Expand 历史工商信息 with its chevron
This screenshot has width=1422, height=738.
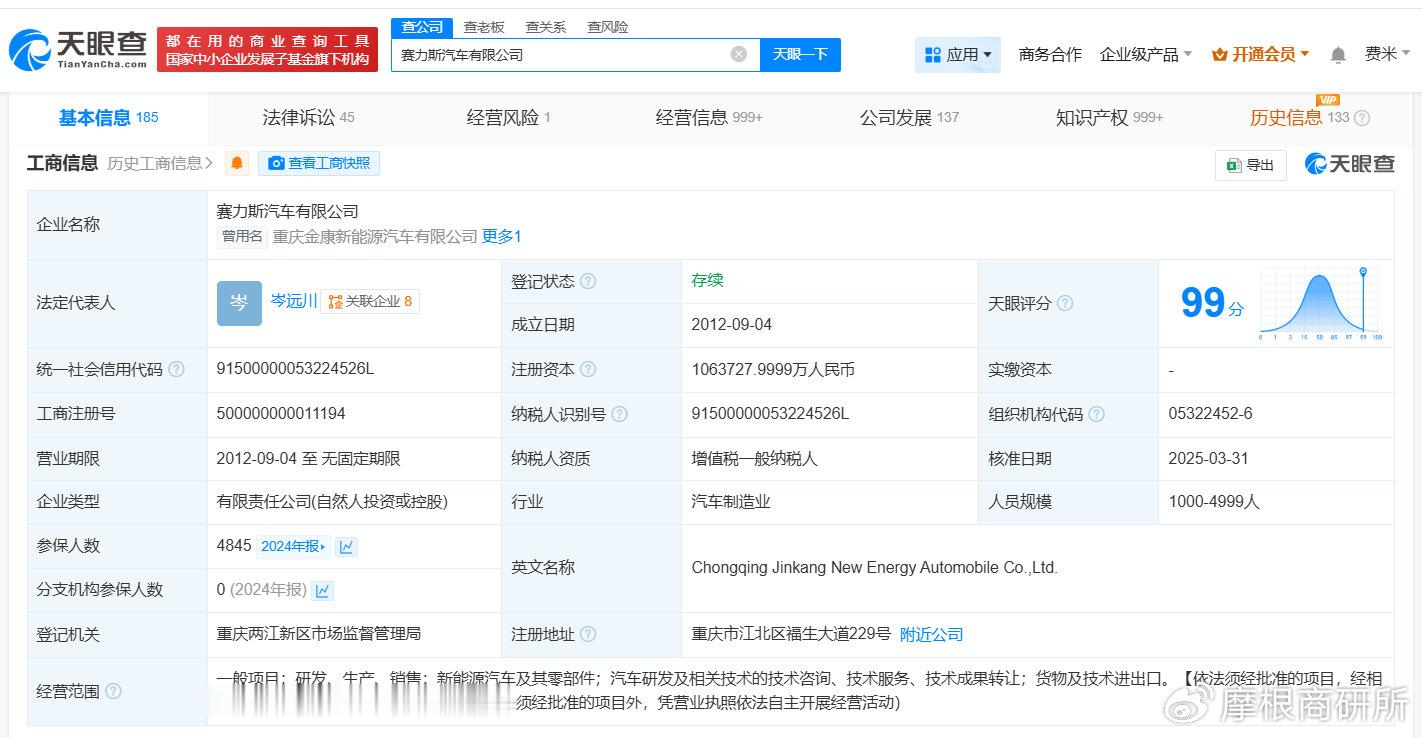[x=160, y=163]
